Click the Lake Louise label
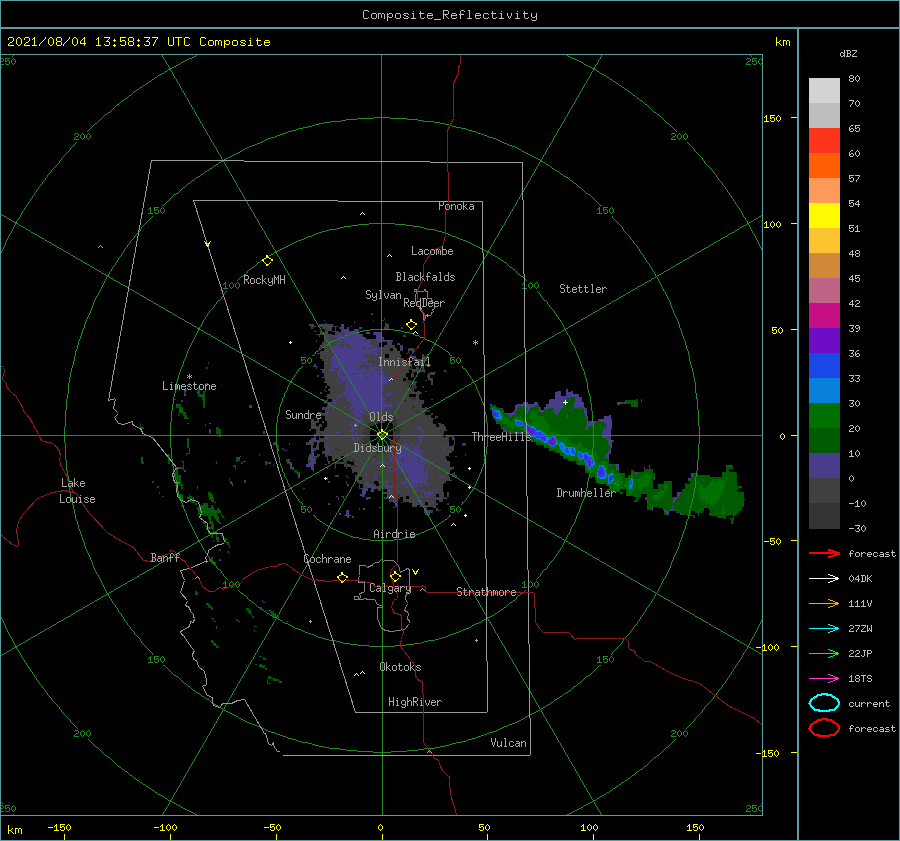The width and height of the screenshot is (900, 841). coord(77,491)
